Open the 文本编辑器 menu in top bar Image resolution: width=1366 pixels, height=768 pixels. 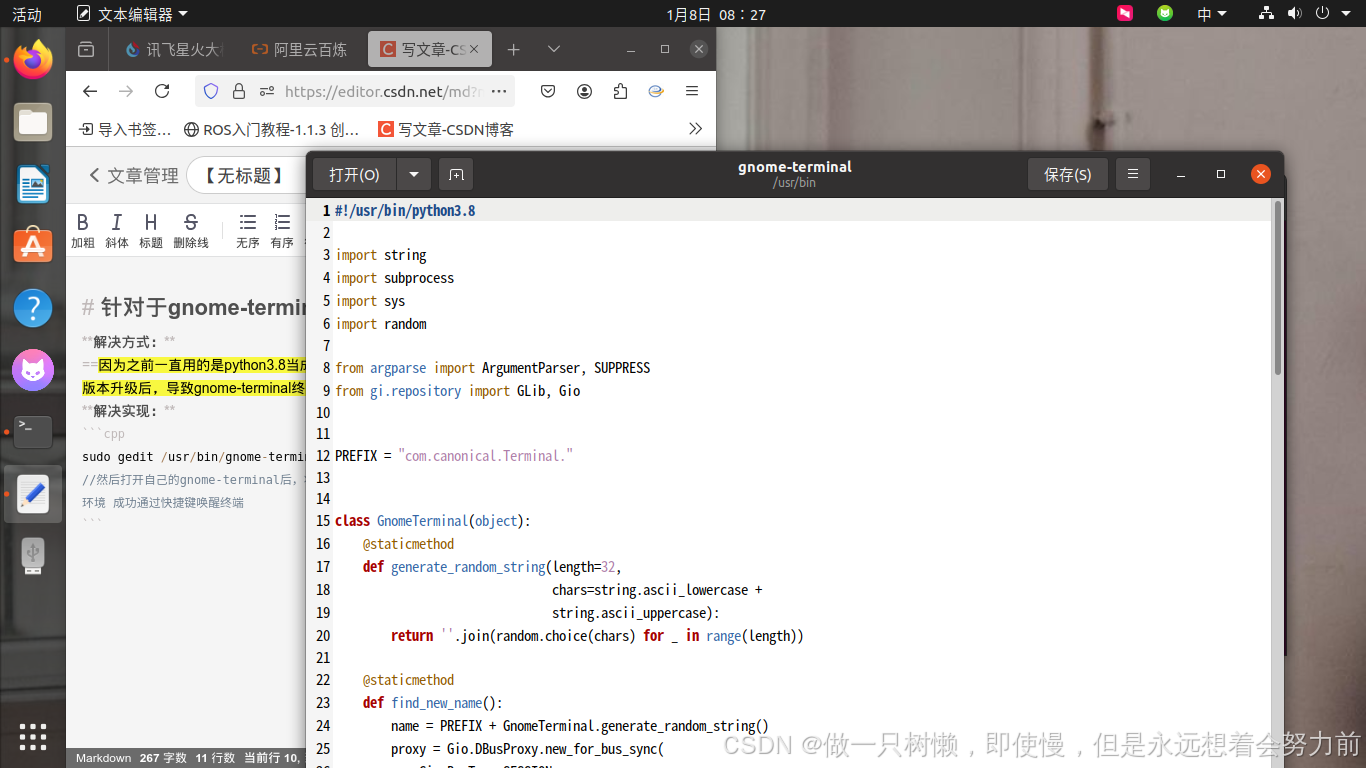click(x=135, y=14)
